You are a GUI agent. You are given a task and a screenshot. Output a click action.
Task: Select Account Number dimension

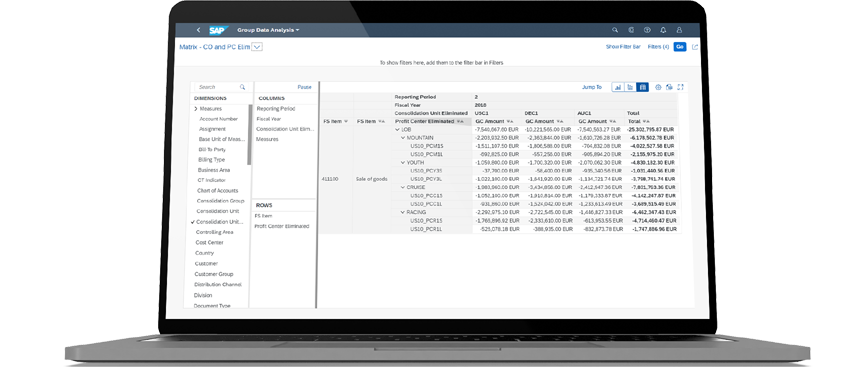(218, 119)
